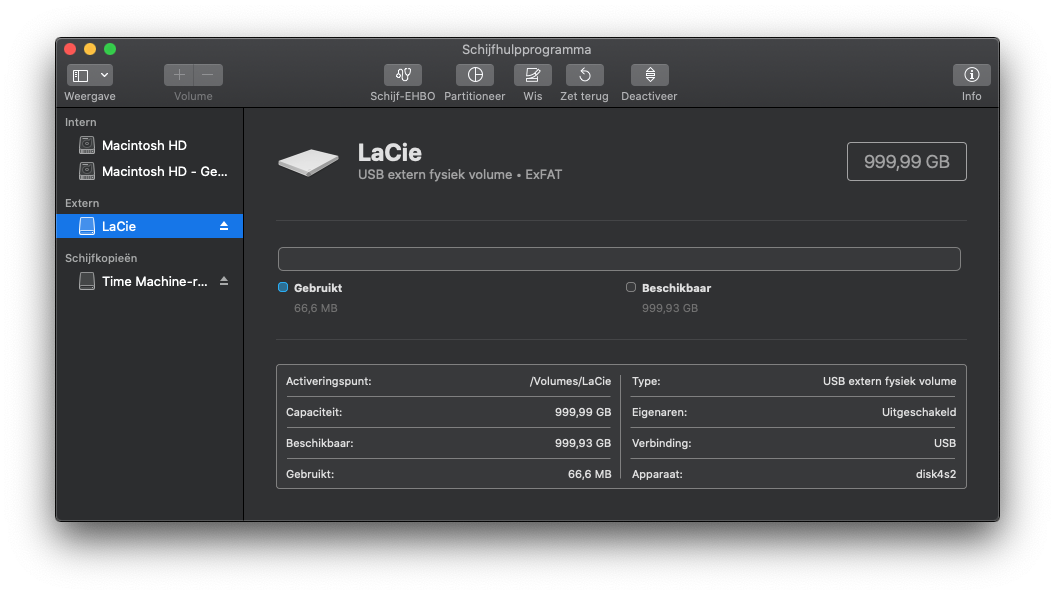Click the disk4s2 device value
This screenshot has height=595, width=1055.
pyautogui.click(x=935, y=474)
